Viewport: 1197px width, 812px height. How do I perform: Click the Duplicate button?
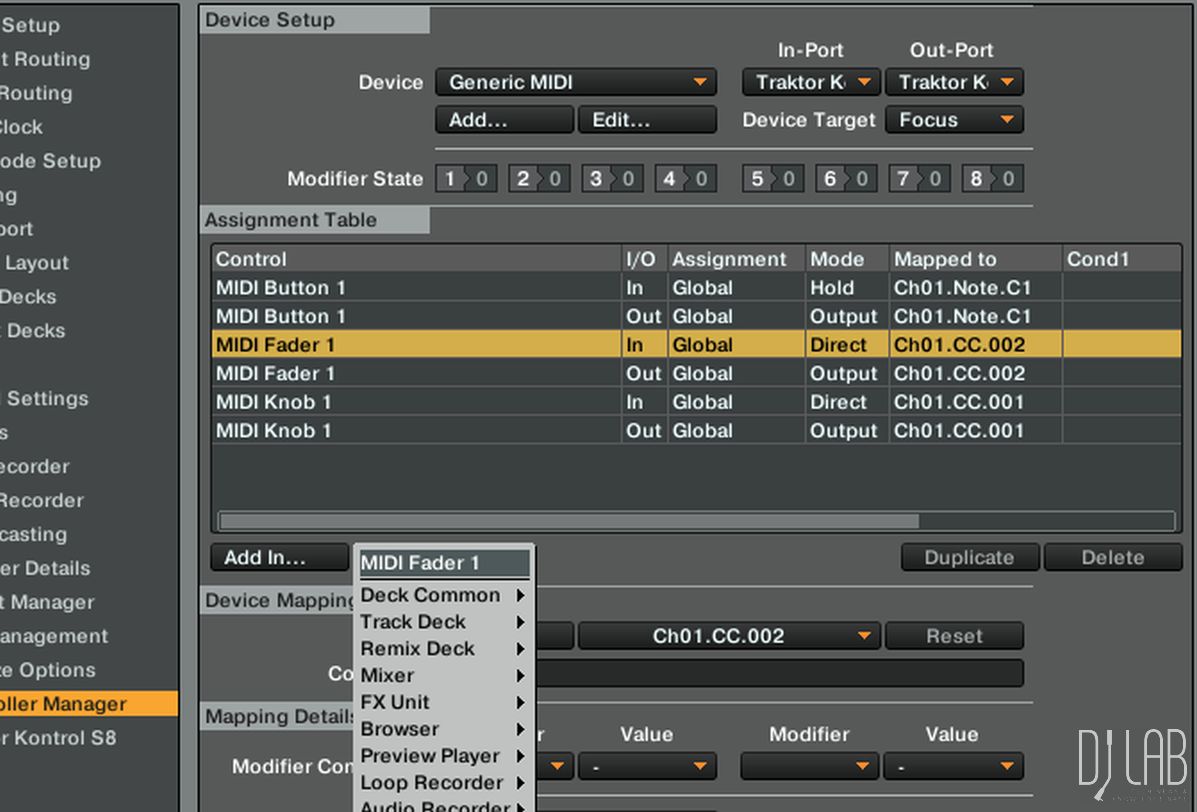(x=970, y=558)
